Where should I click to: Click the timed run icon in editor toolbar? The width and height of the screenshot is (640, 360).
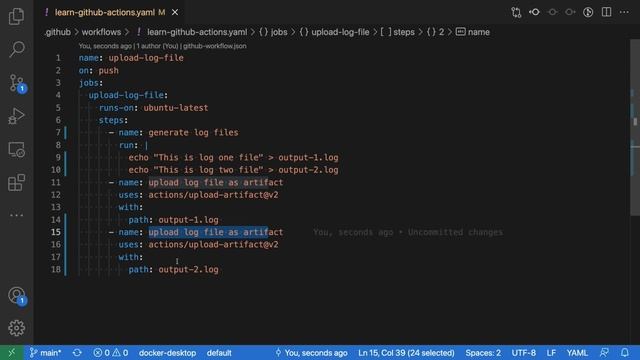point(588,12)
